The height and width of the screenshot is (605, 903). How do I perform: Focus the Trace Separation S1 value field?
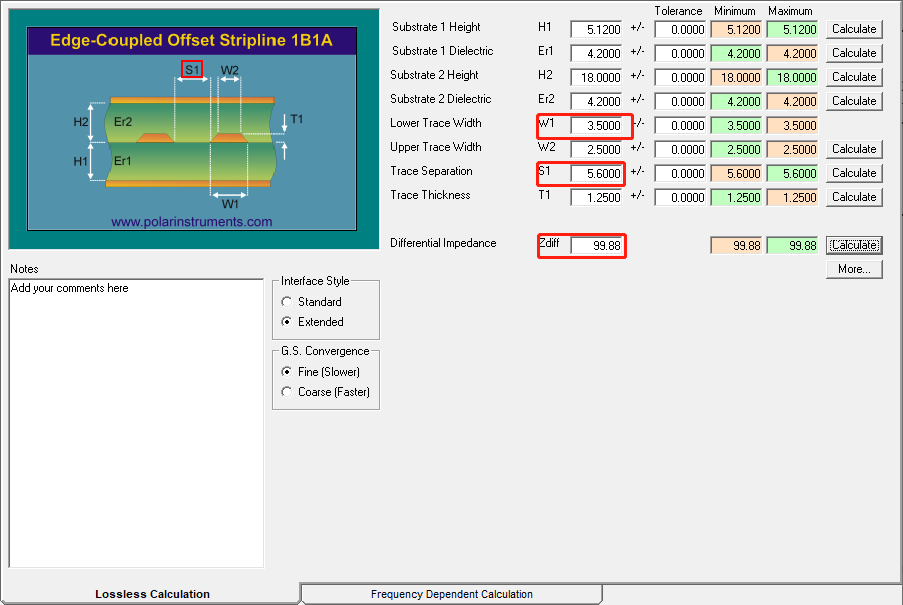(596, 173)
